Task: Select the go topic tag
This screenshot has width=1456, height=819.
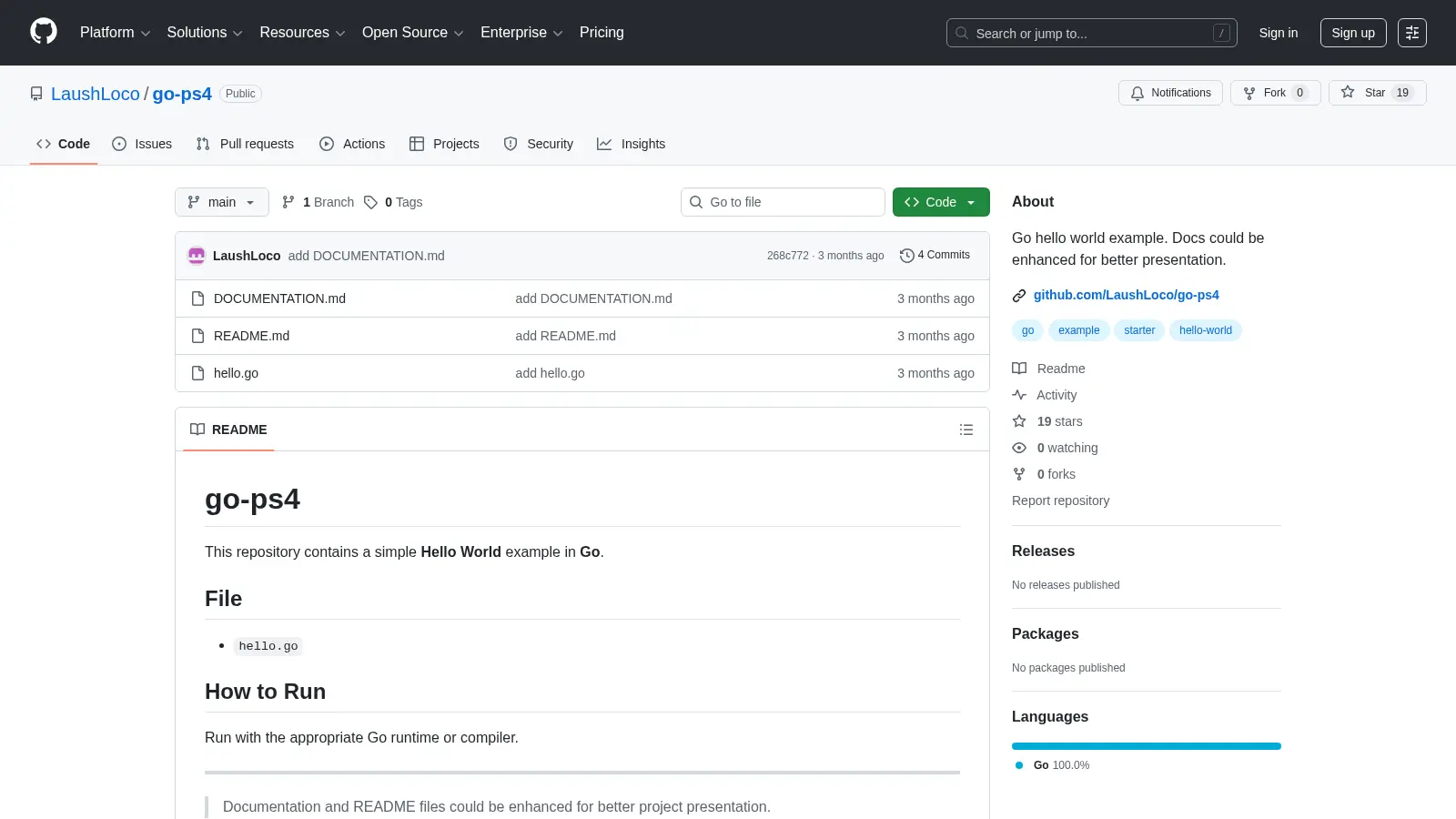Action: pyautogui.click(x=1027, y=330)
